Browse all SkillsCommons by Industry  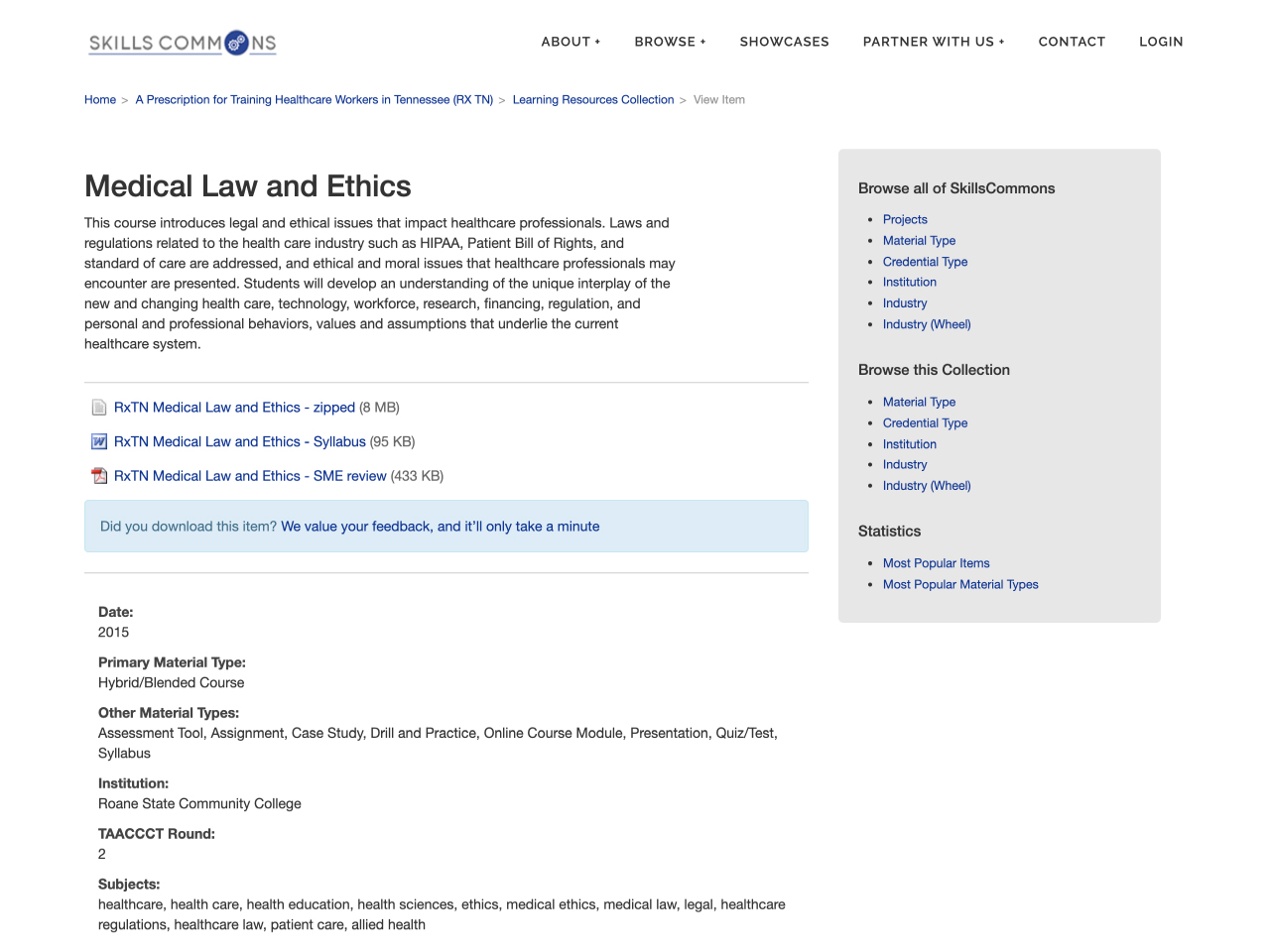(x=905, y=303)
